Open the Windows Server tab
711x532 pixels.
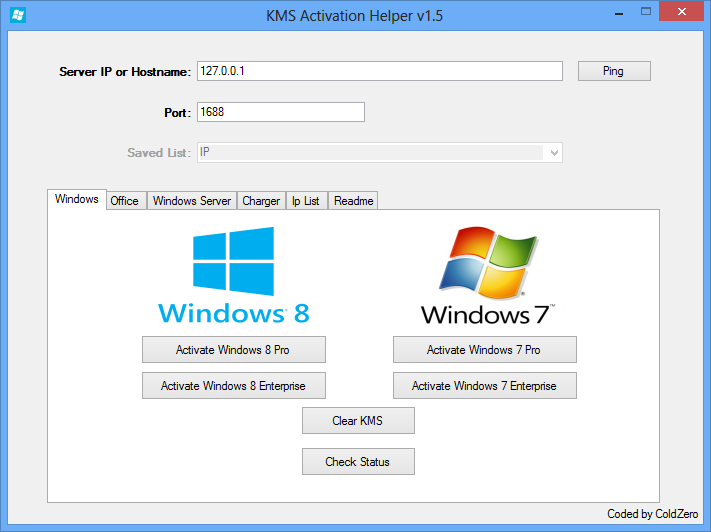click(x=192, y=201)
